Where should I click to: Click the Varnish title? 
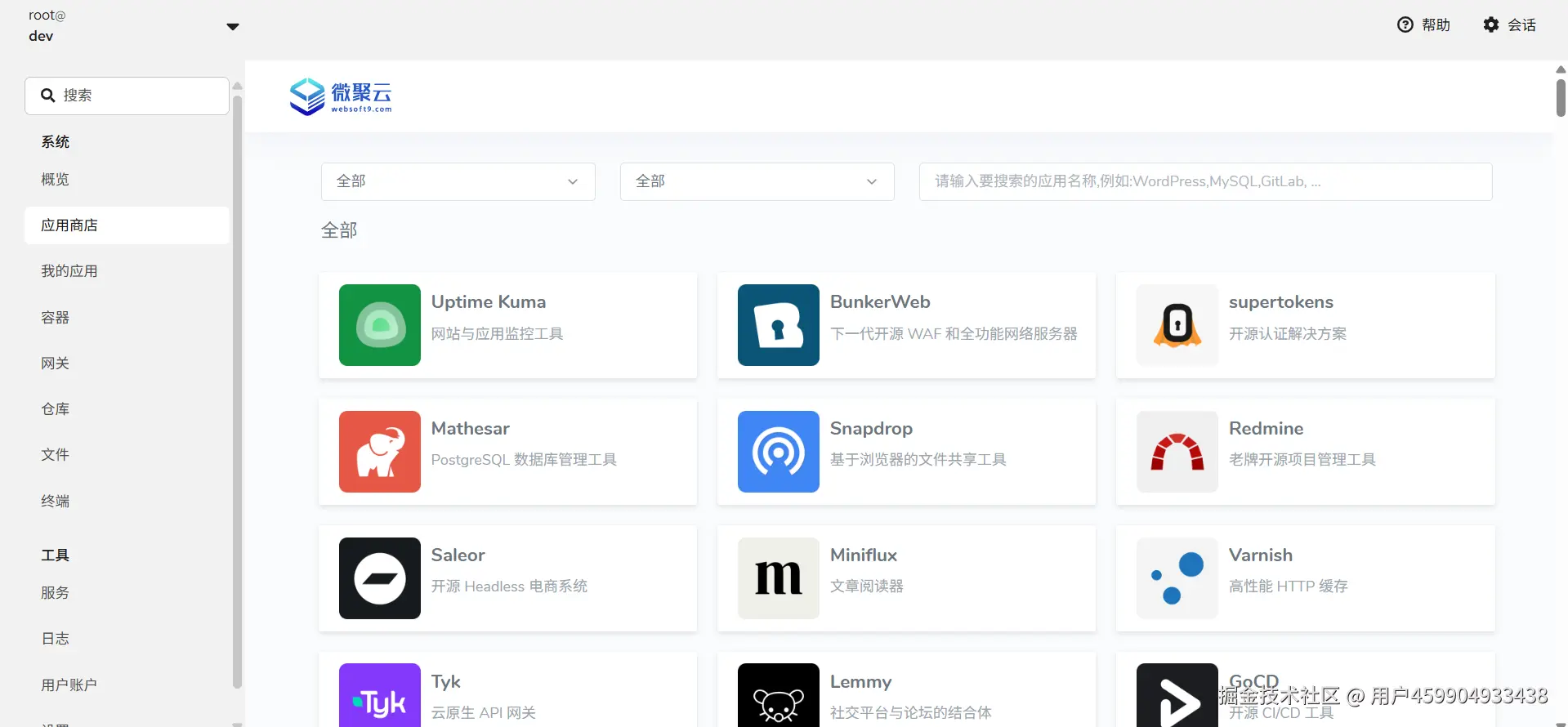point(1261,555)
